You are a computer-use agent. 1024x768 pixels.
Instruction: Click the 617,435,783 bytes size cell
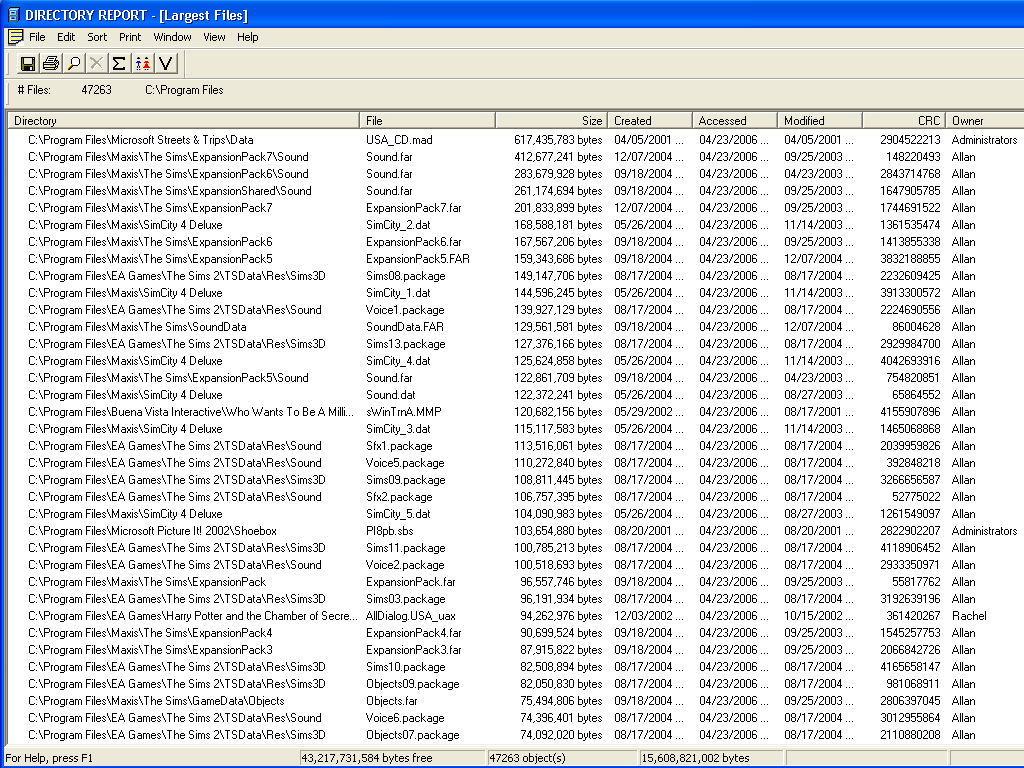[x=558, y=140]
